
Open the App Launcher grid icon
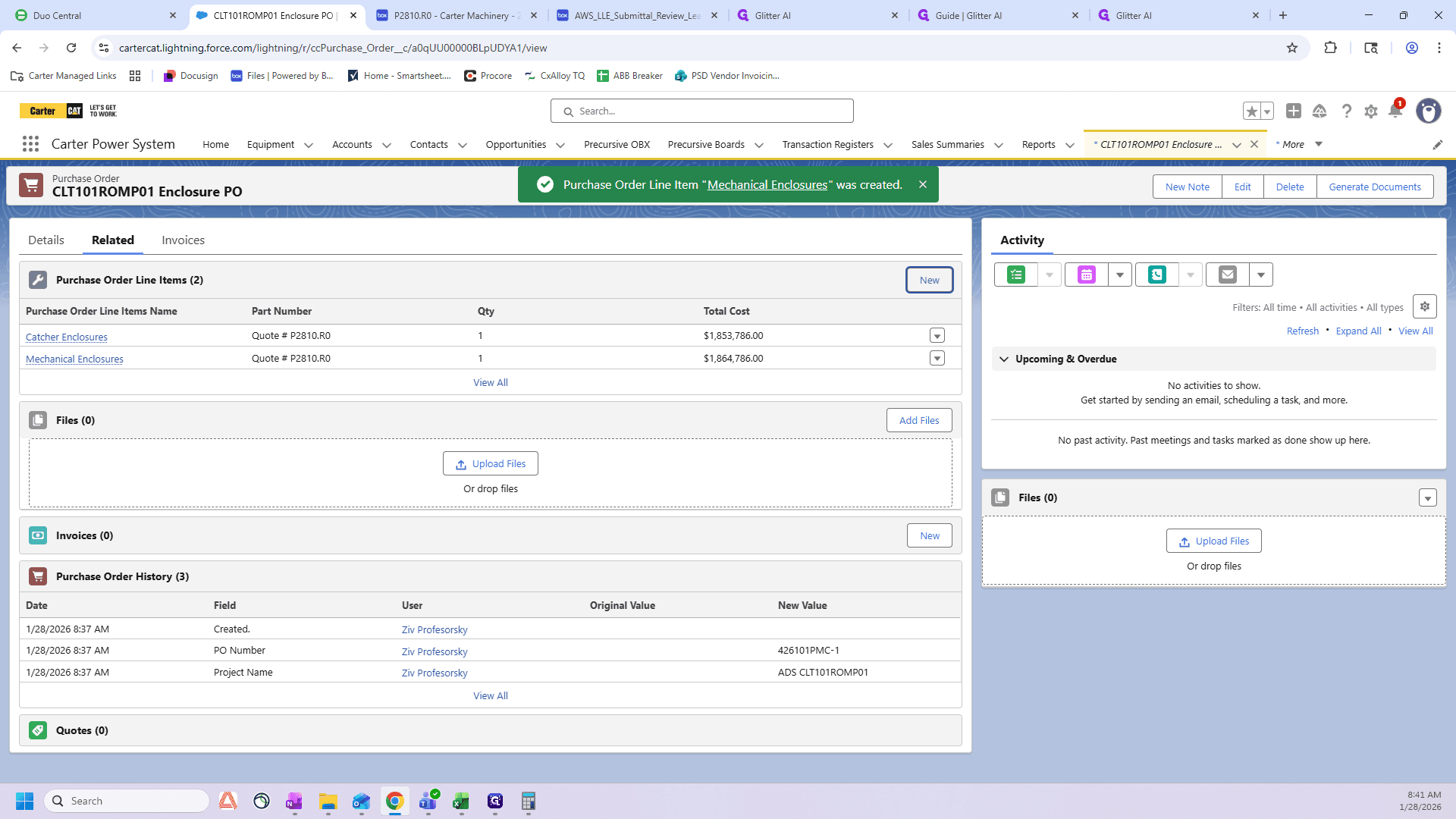pos(30,144)
